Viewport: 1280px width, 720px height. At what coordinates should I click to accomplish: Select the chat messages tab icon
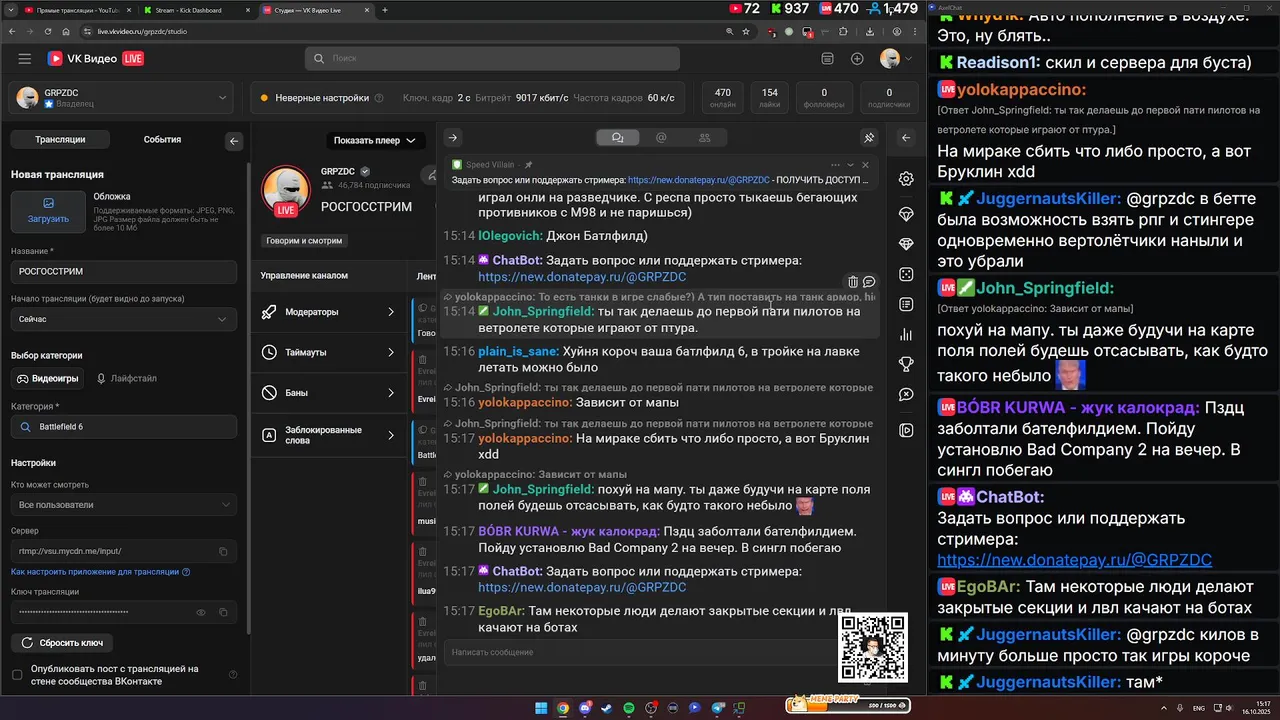click(617, 138)
